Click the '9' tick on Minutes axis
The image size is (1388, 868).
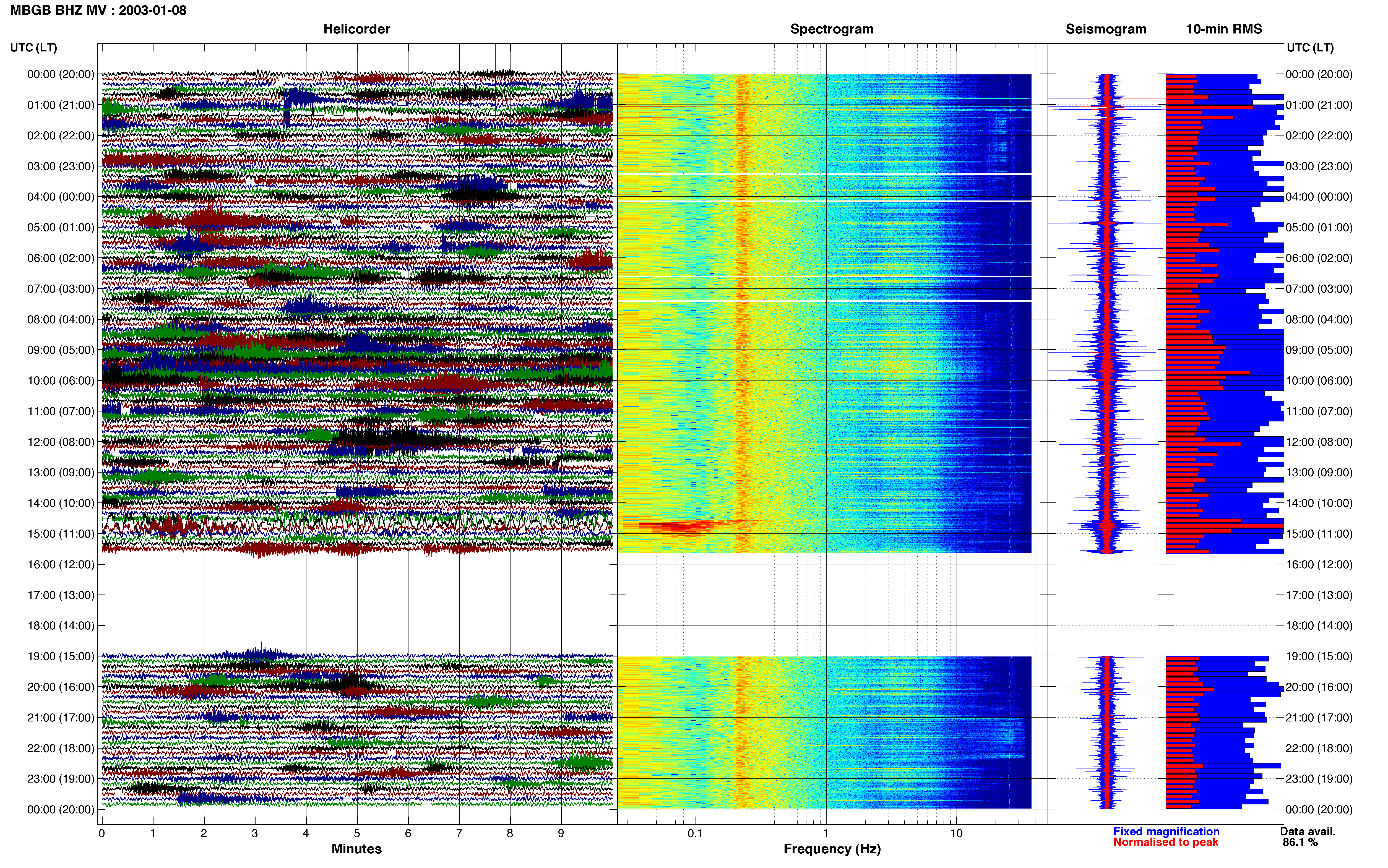(561, 833)
